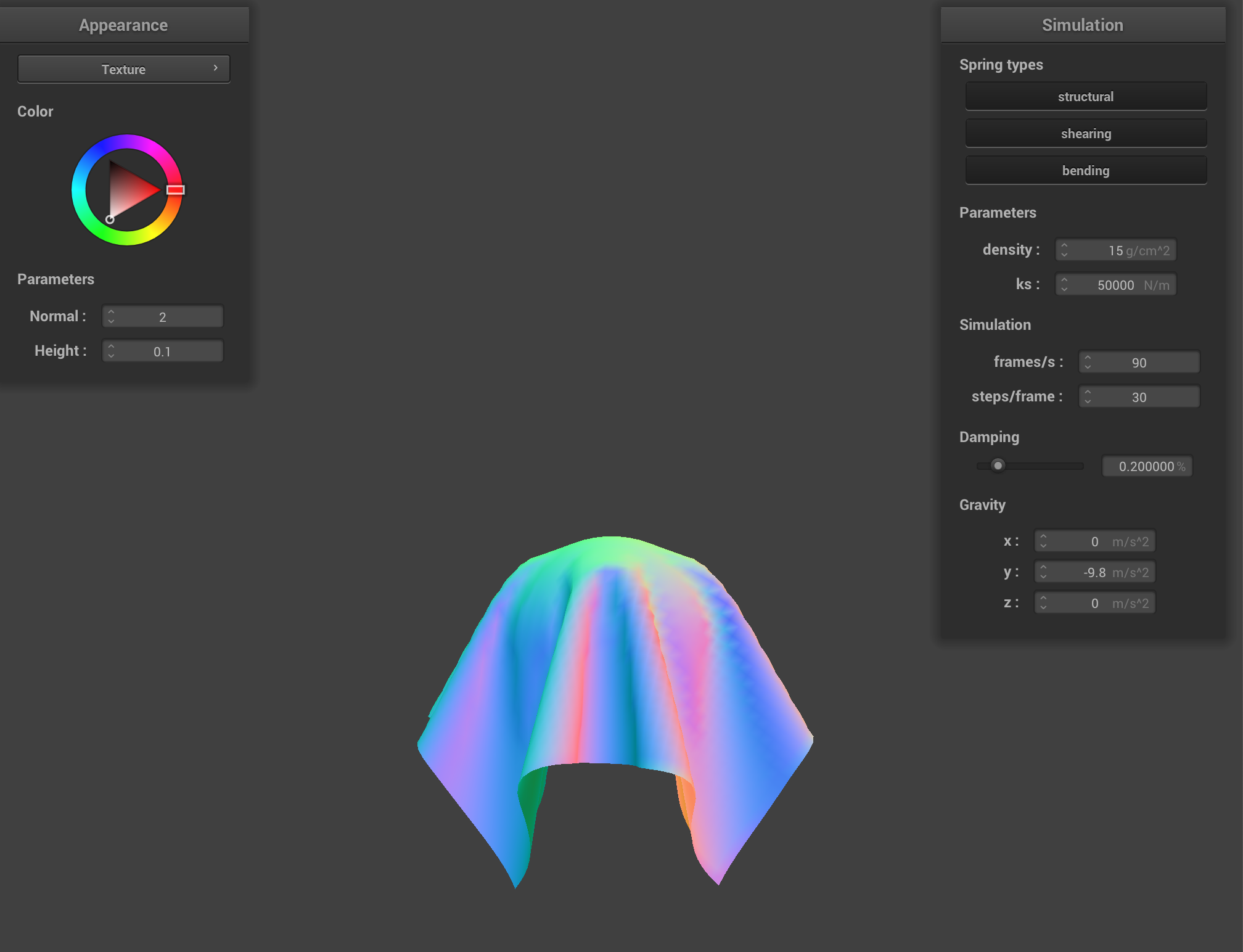This screenshot has width=1243, height=952.
Task: Click the Gravity y value field
Action: pyautogui.click(x=1095, y=572)
